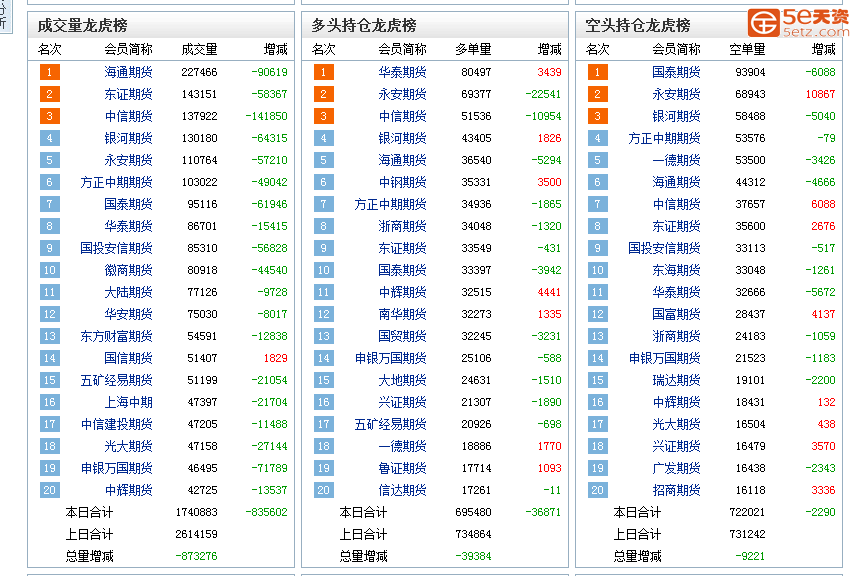Open the 大陆期货 member link
This screenshot has height=576, width=855.
coord(128,292)
